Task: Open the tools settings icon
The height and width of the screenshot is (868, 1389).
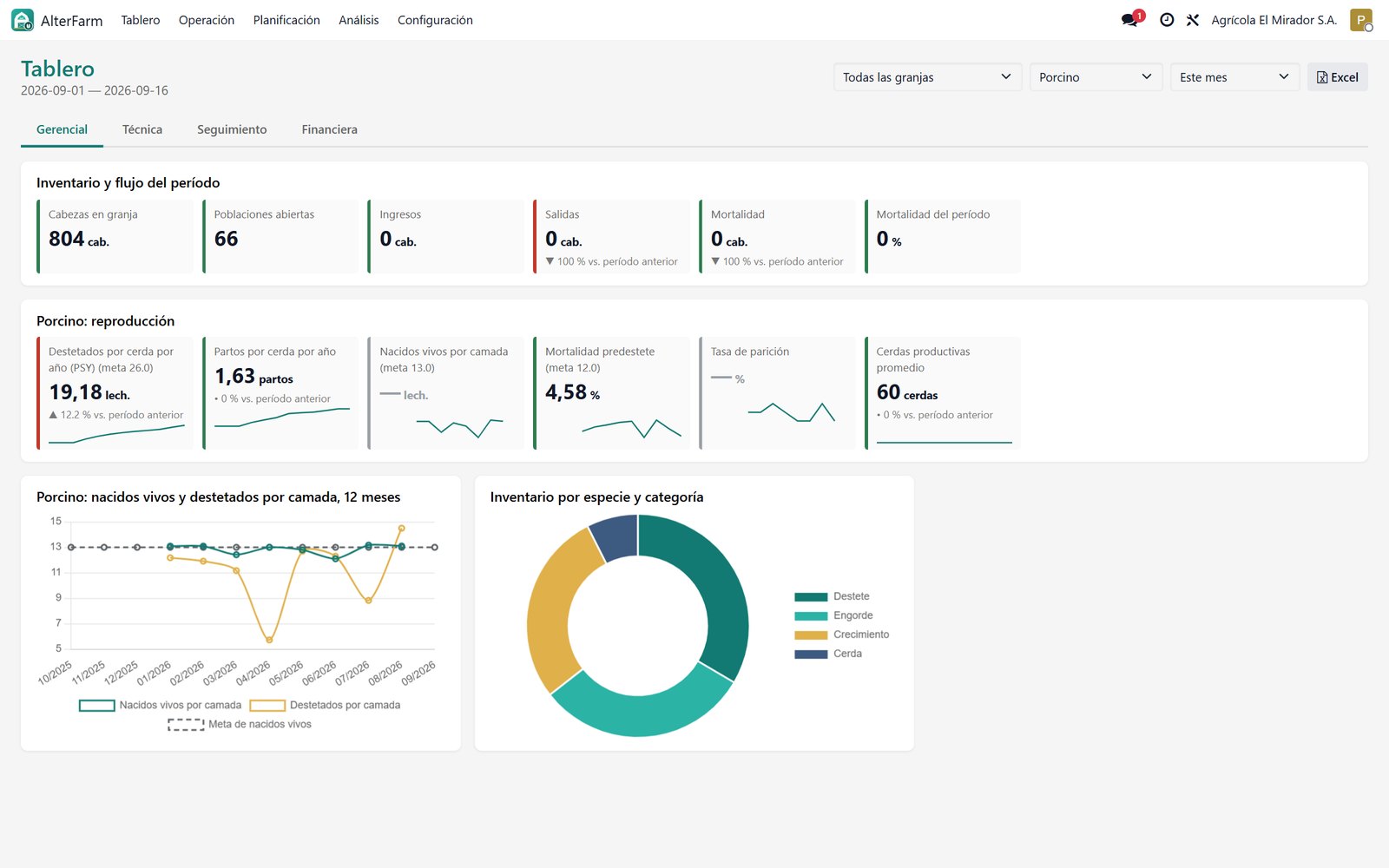Action: [1193, 20]
